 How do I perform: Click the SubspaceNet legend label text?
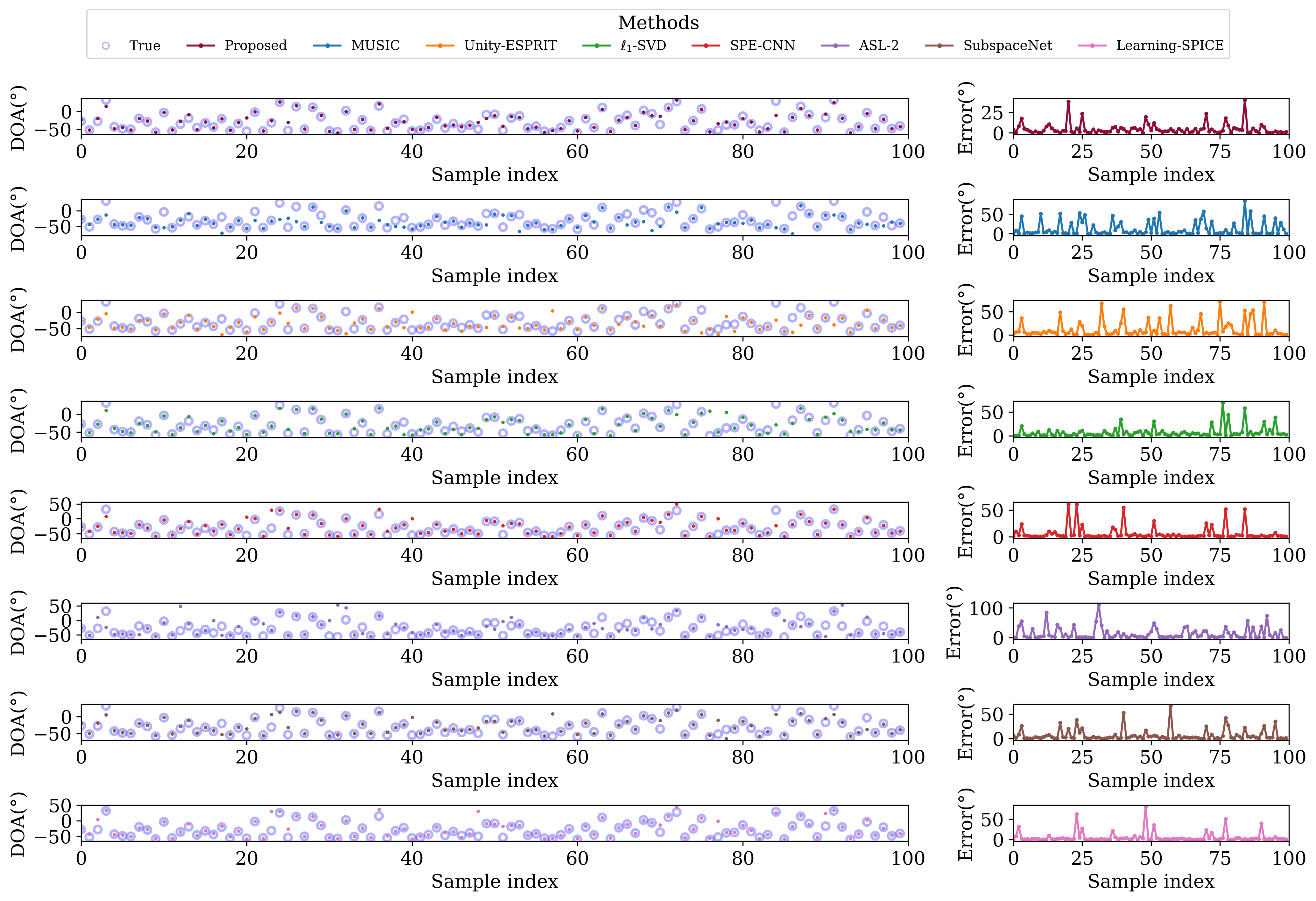click(x=1007, y=46)
